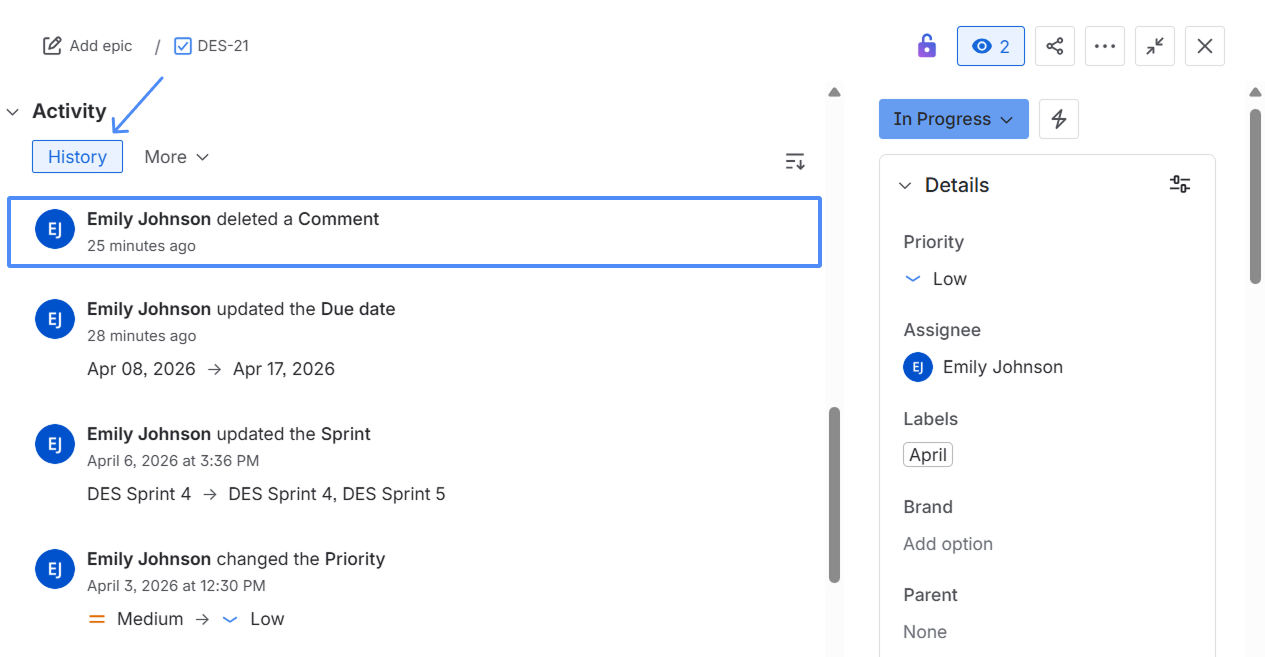Click the Labels field label

click(x=931, y=419)
